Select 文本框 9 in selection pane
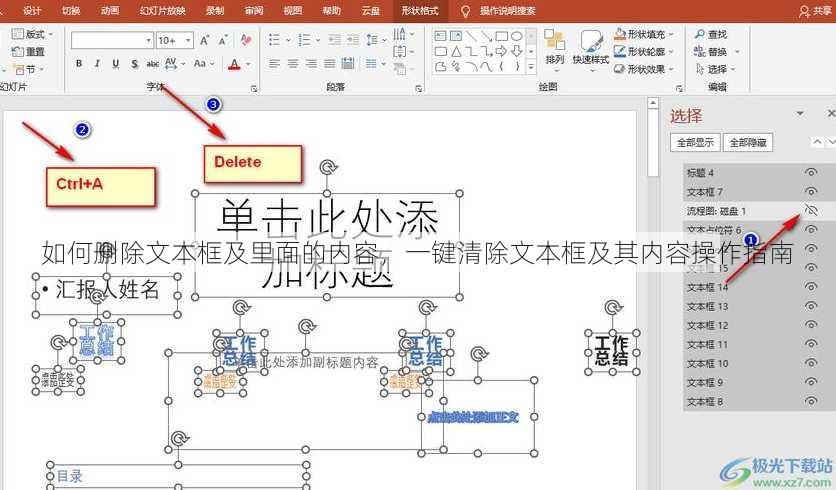836x490 pixels. tap(705, 382)
